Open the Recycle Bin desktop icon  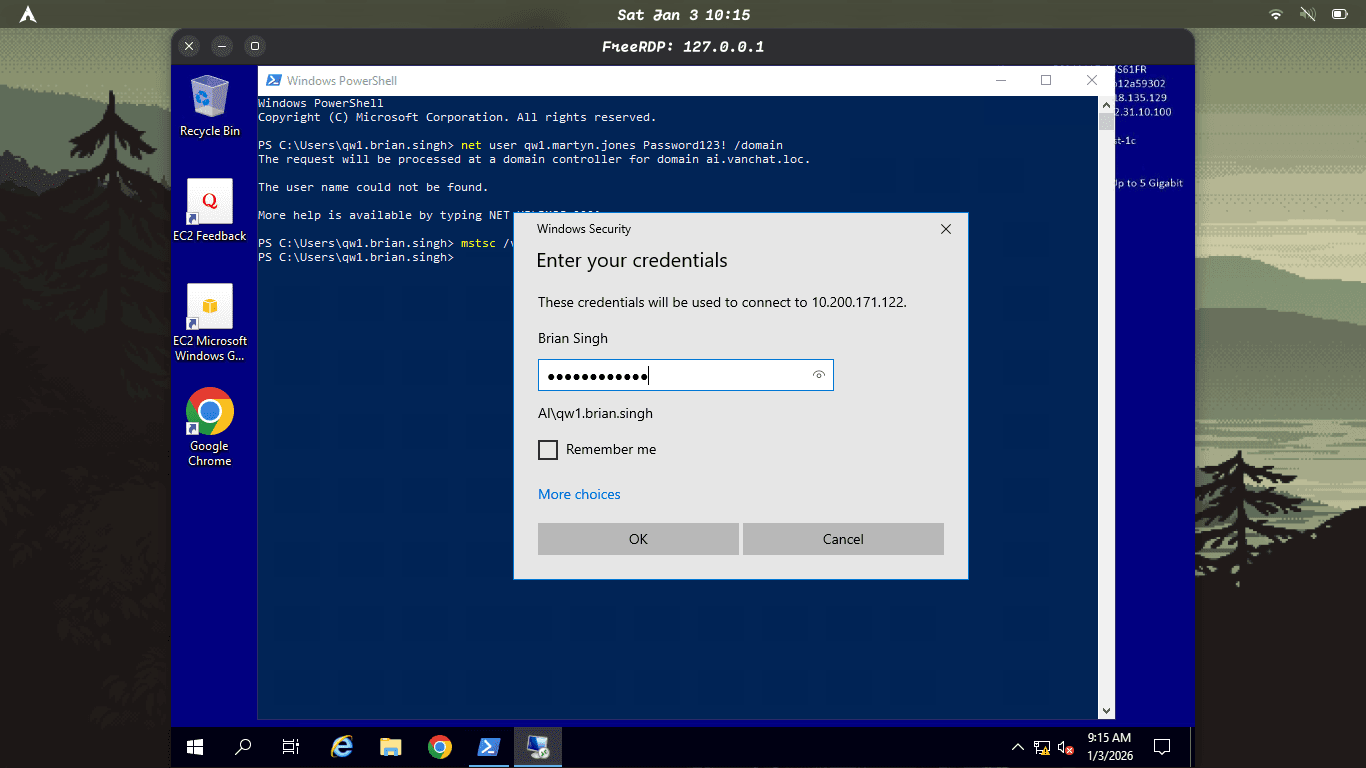[210, 105]
